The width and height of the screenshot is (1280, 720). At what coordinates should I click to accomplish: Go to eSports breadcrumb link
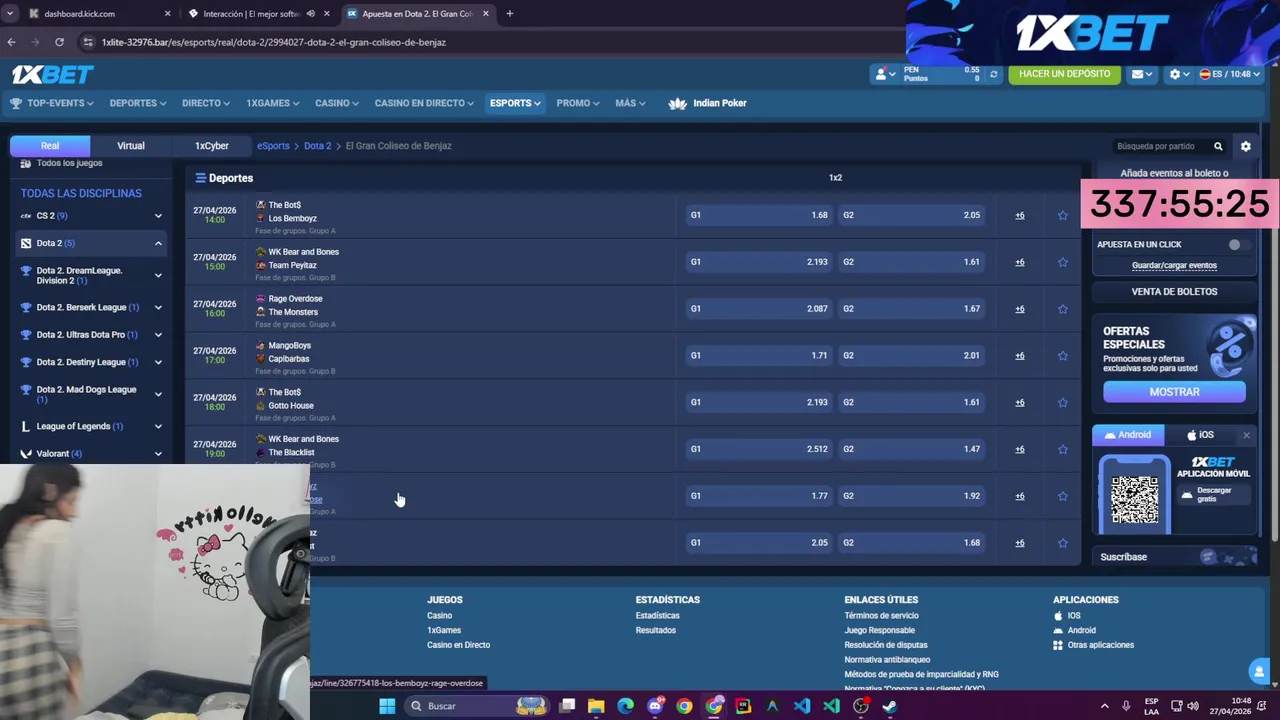273,146
